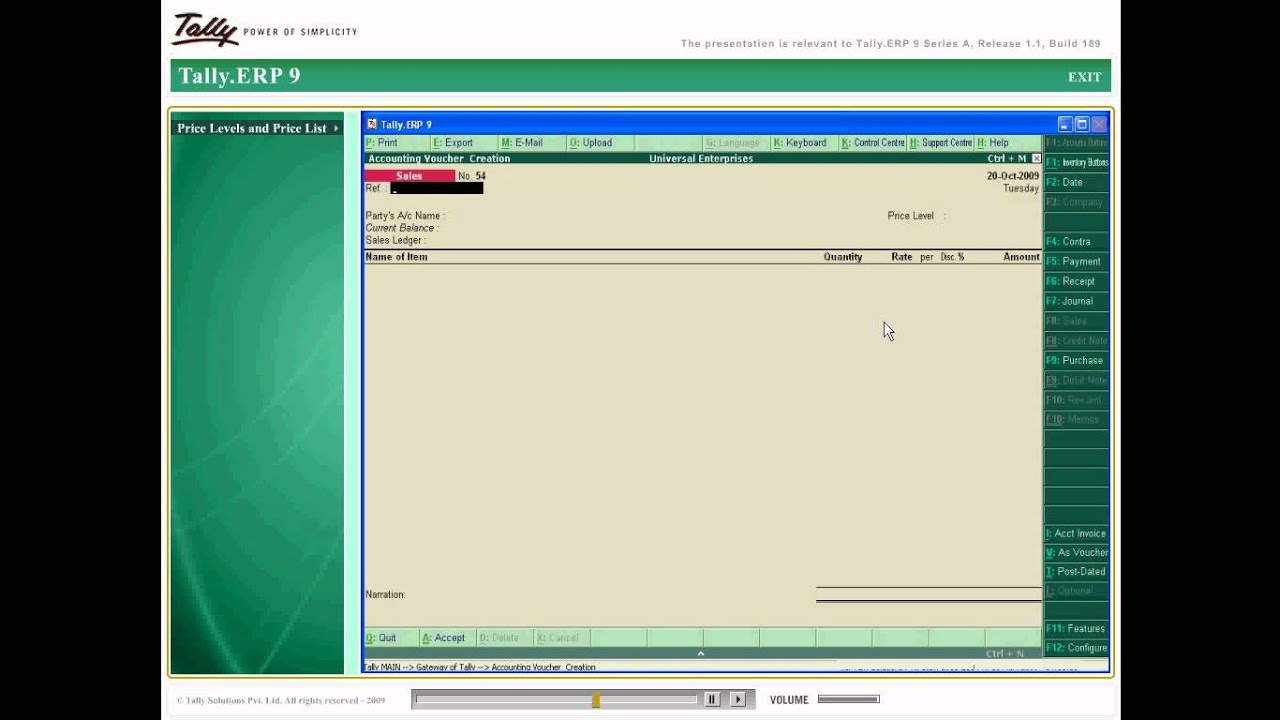Viewport: 1280px width, 720px height.
Task: Pause the presentation with the pause button
Action: pos(712,700)
